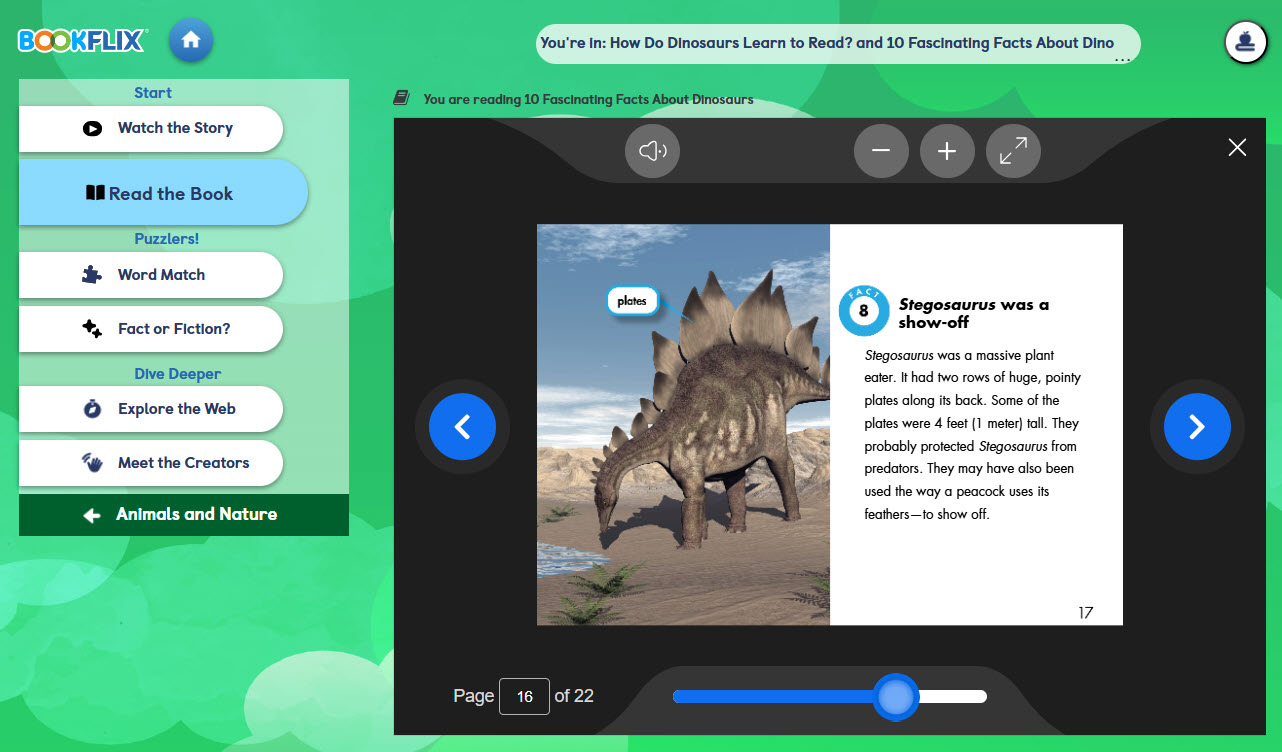Viewport: 1282px width, 752px height.
Task: Click 'You are reading 10 Fascinating Facts' text
Action: 588,99
